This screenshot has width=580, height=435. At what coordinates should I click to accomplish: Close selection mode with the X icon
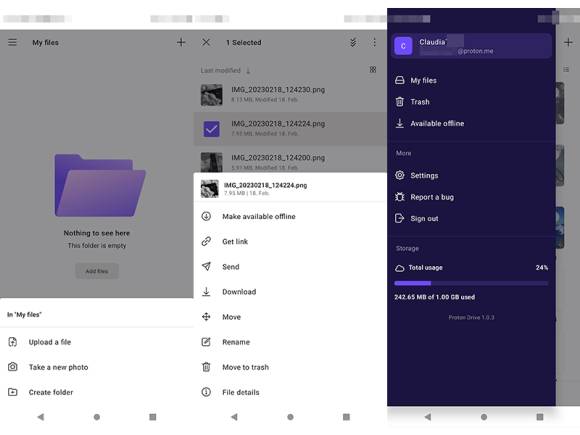[x=206, y=42]
